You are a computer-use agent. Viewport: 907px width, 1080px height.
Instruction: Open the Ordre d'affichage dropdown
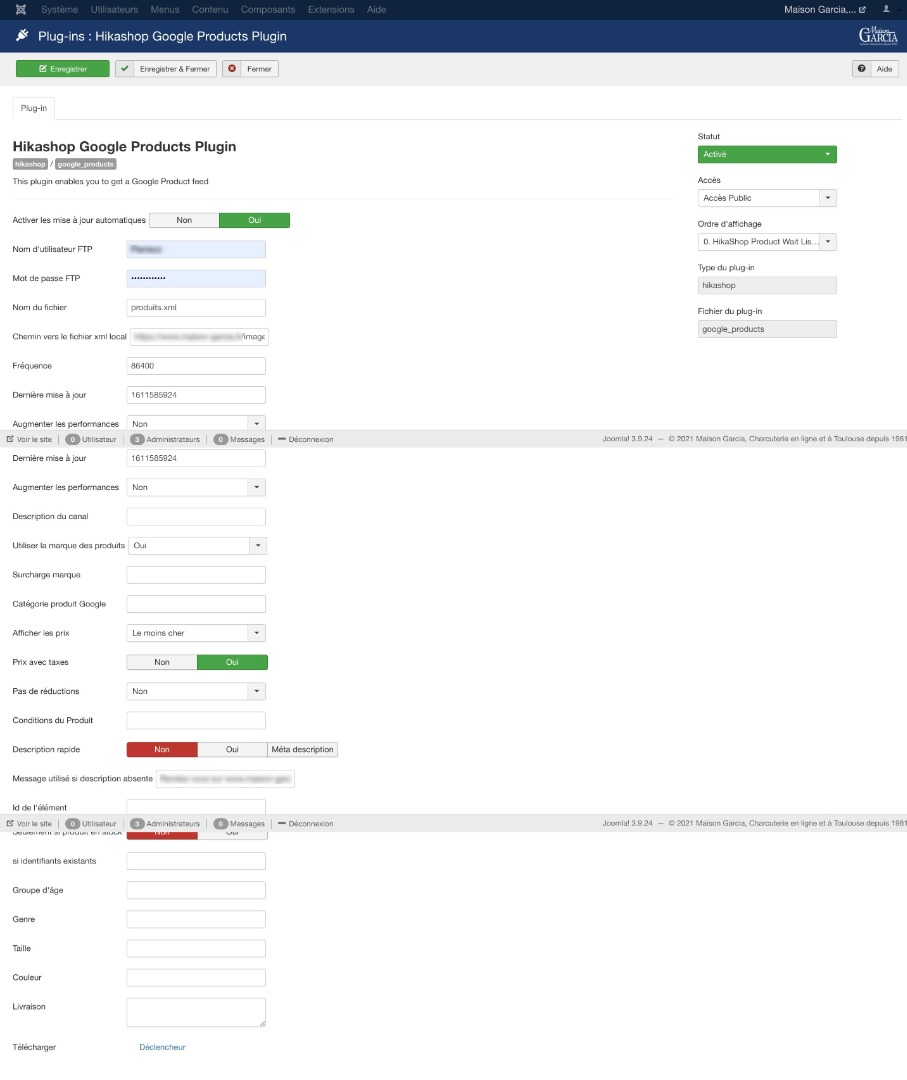pos(767,242)
